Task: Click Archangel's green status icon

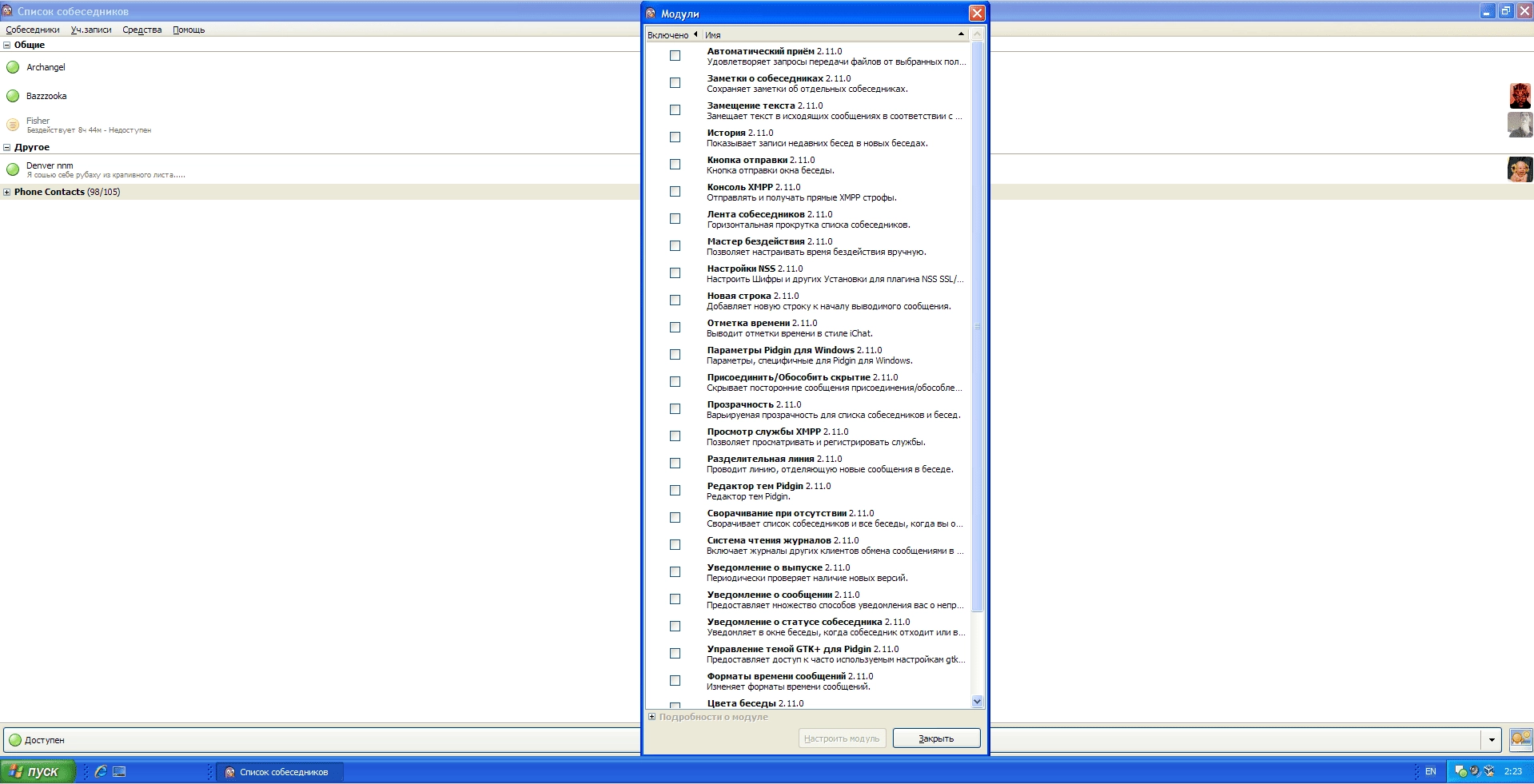Action: point(13,67)
